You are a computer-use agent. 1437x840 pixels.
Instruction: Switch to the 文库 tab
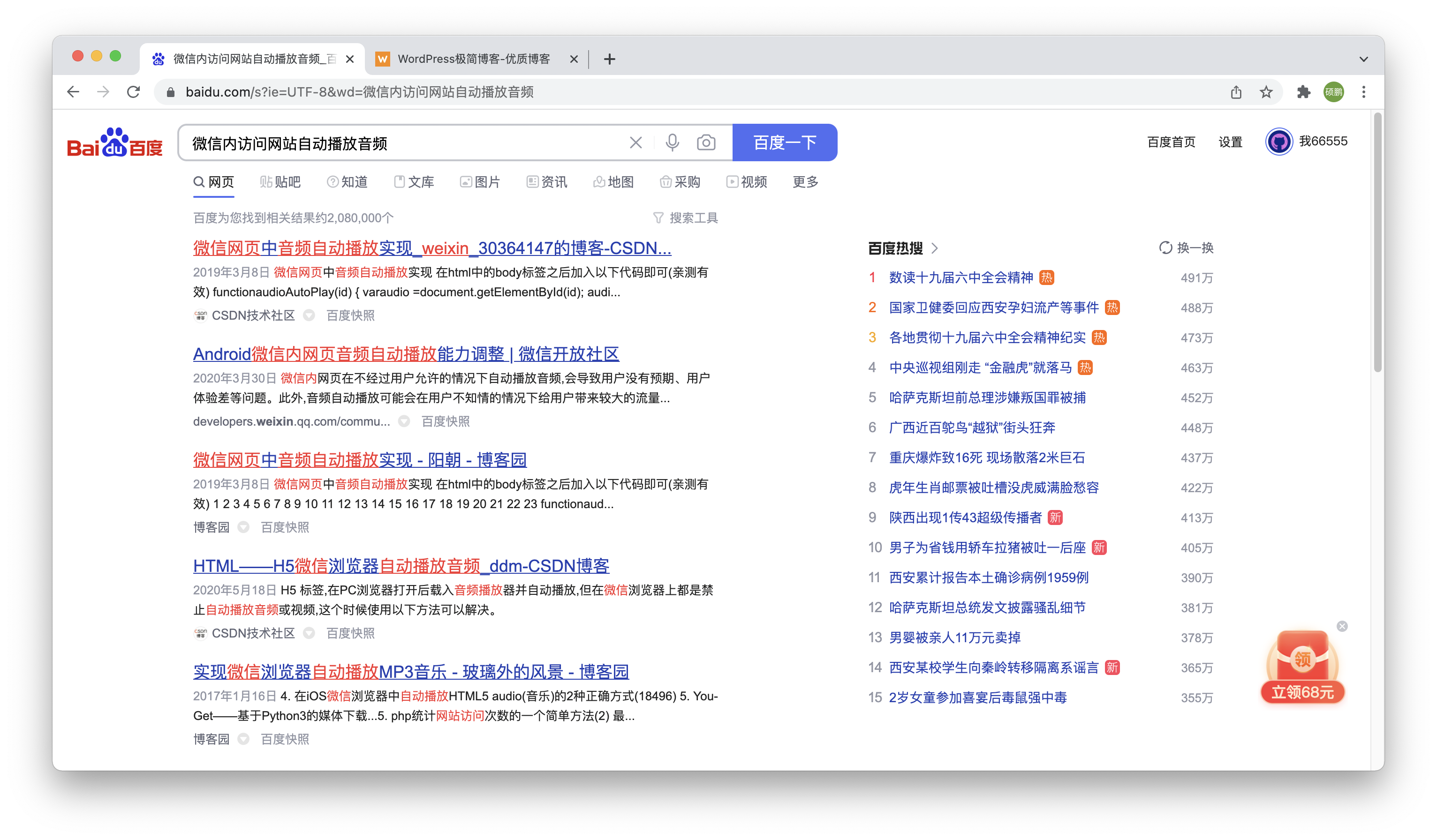[414, 182]
